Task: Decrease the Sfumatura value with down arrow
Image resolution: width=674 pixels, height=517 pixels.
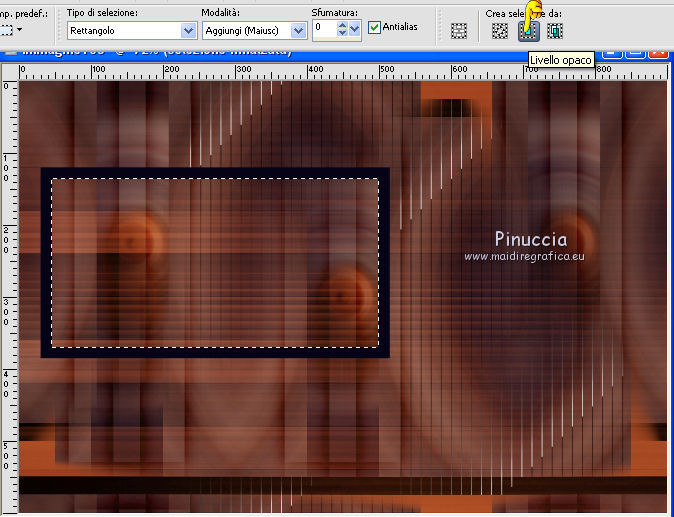Action: (x=342, y=33)
